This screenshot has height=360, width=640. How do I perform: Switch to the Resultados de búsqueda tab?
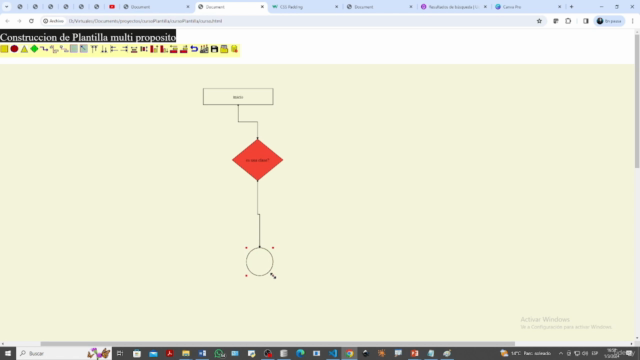pos(454,7)
